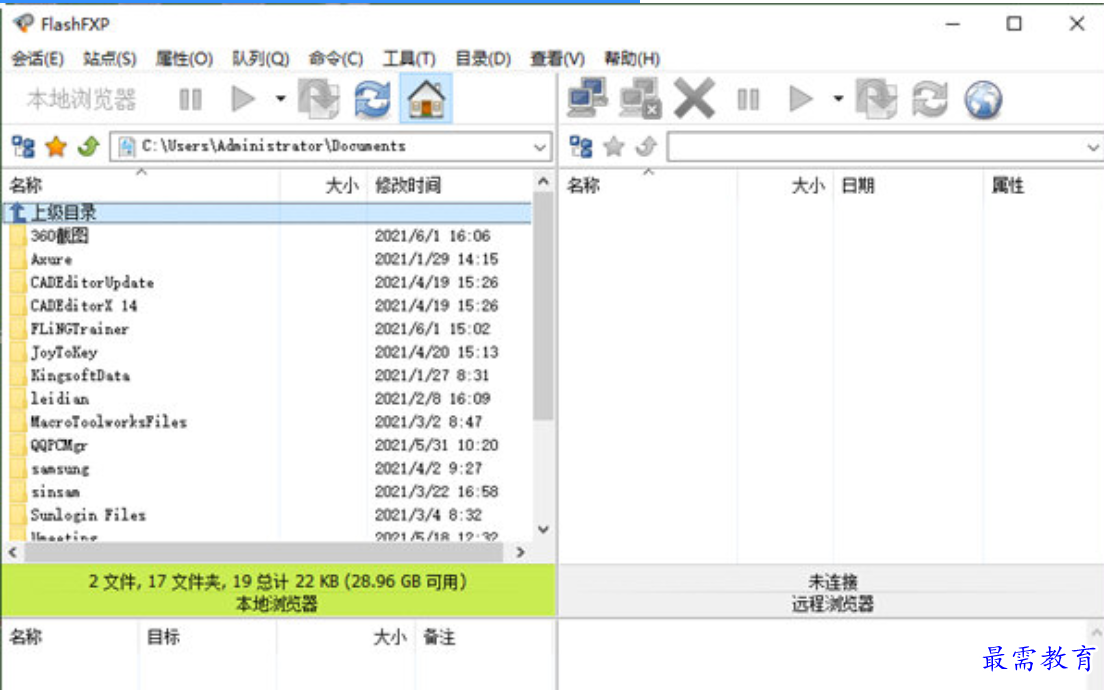Screen dimensions: 1104x690
Task: Open the connect to site icon
Action: (587, 97)
